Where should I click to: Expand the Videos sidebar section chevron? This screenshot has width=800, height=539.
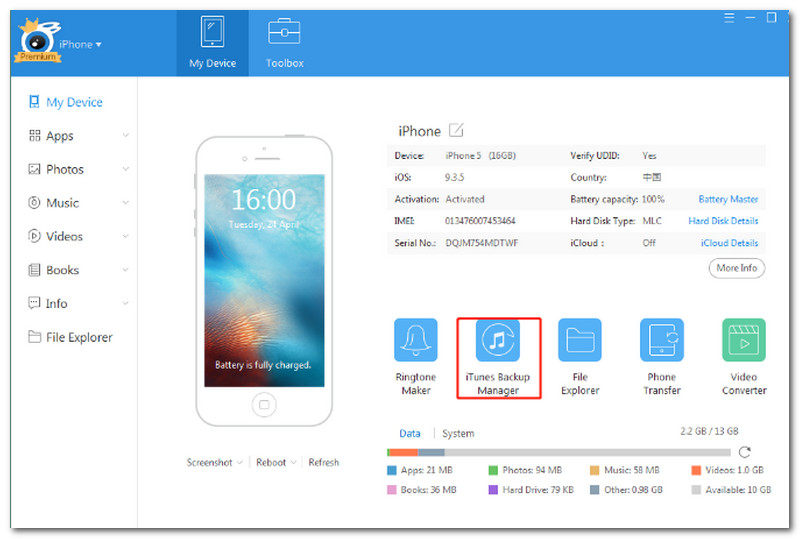tap(126, 236)
